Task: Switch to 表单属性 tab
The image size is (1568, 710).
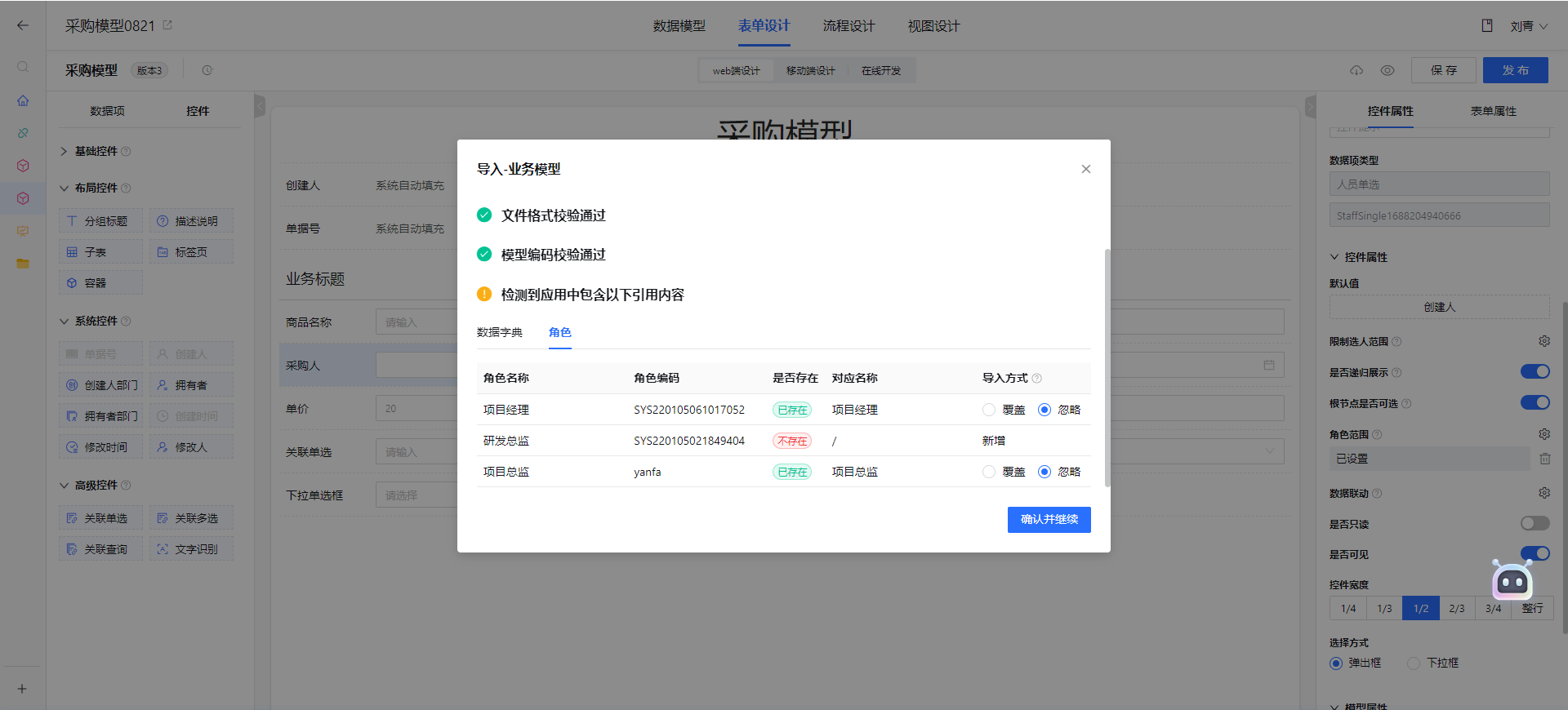Action: [x=1493, y=111]
